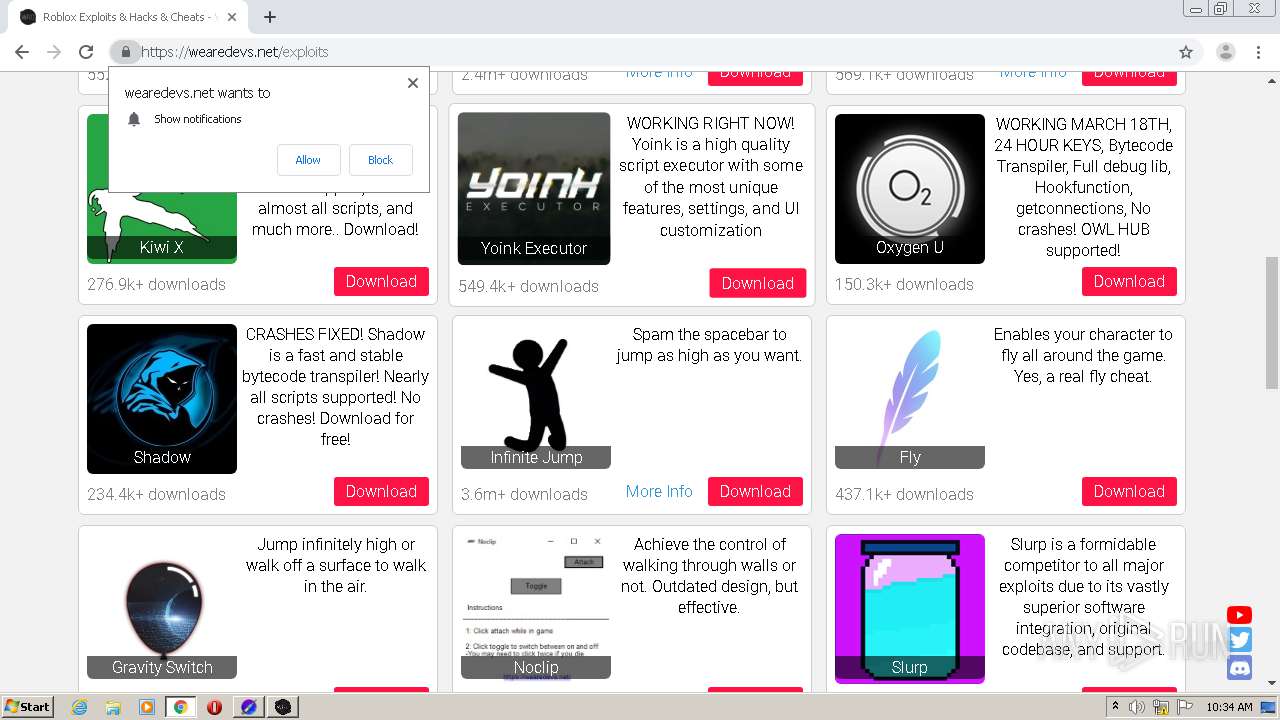Download Oxygen U exploit

pos(1129,281)
